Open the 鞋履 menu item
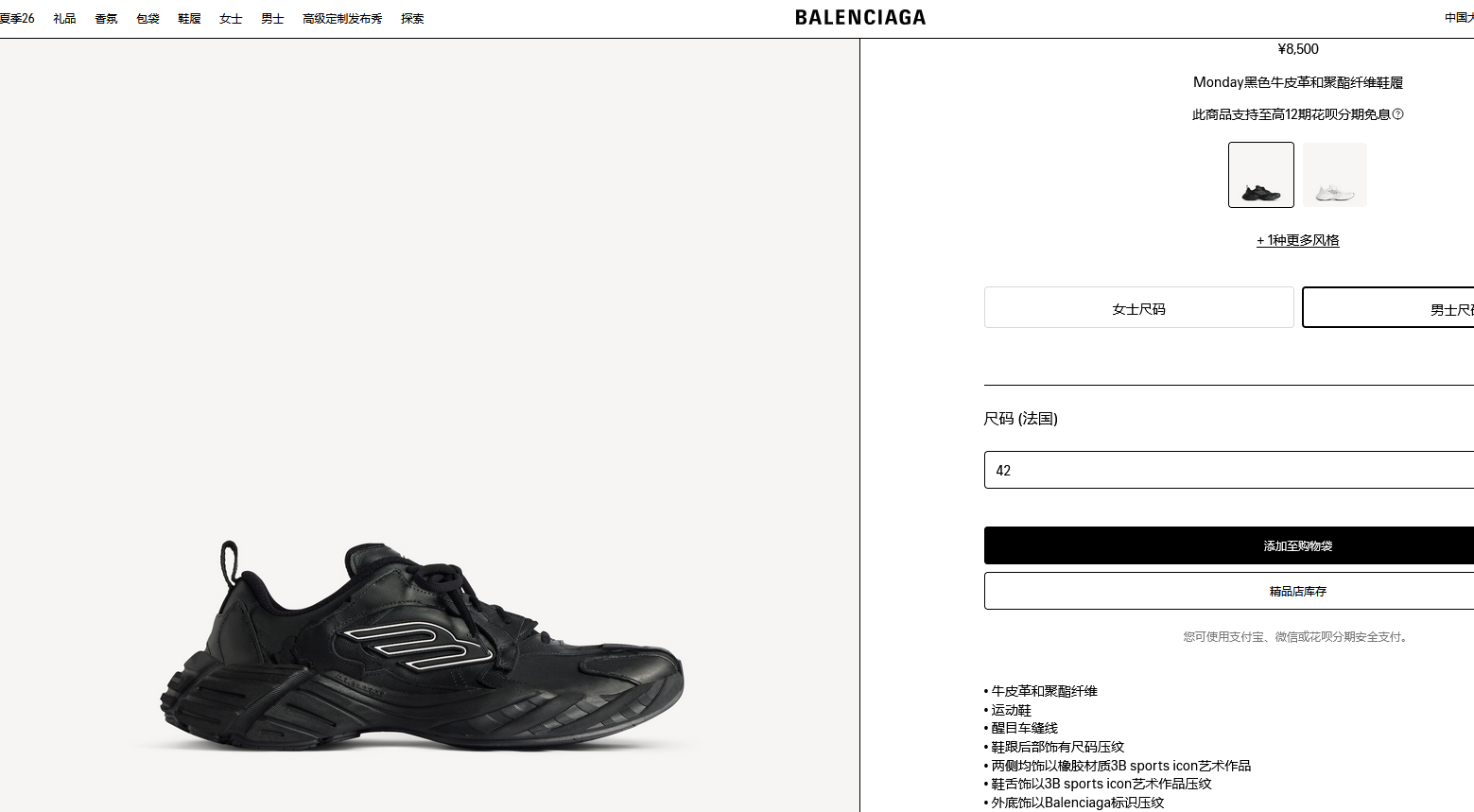1474x812 pixels. (189, 19)
